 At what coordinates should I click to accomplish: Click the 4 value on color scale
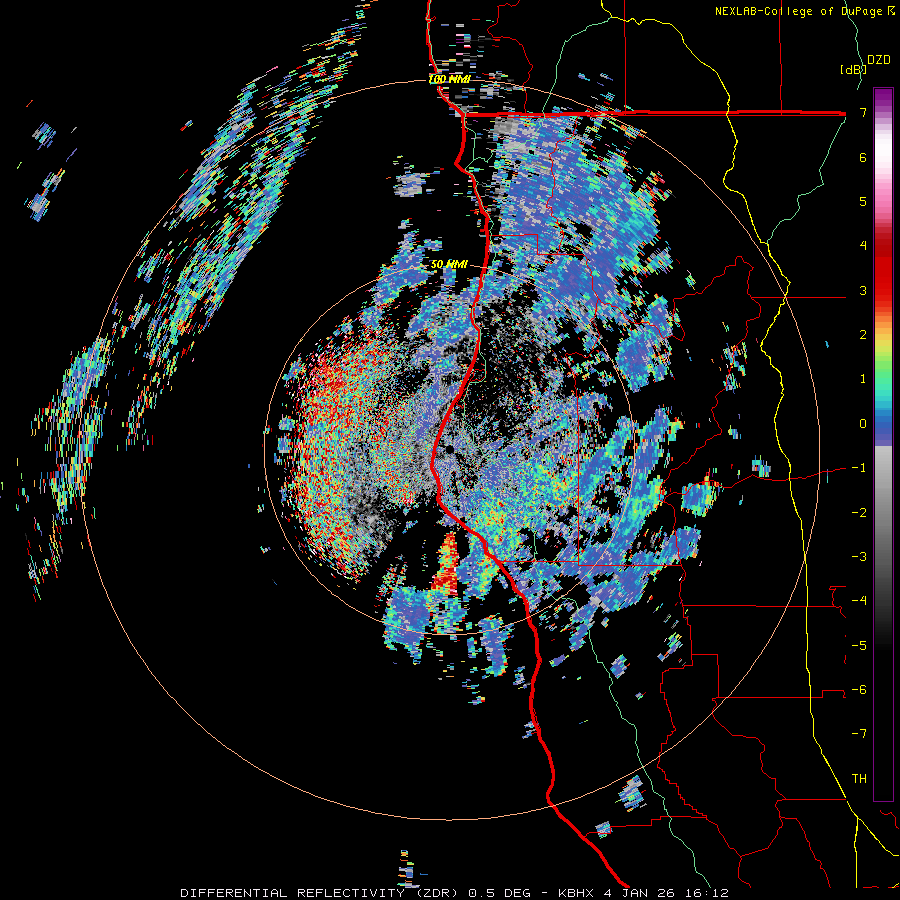point(863,246)
